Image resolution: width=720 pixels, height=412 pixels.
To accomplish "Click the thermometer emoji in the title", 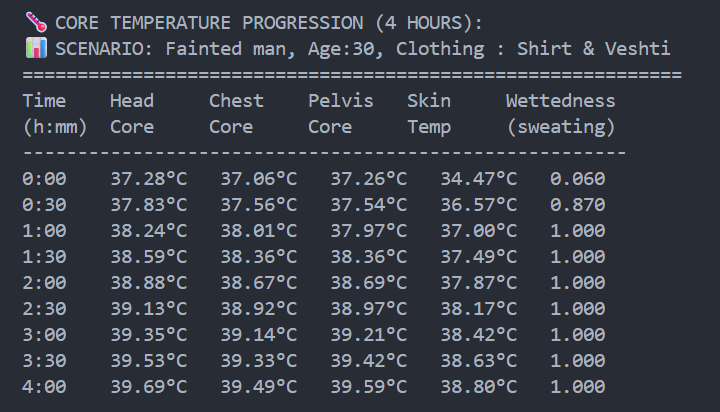I will (35, 22).
